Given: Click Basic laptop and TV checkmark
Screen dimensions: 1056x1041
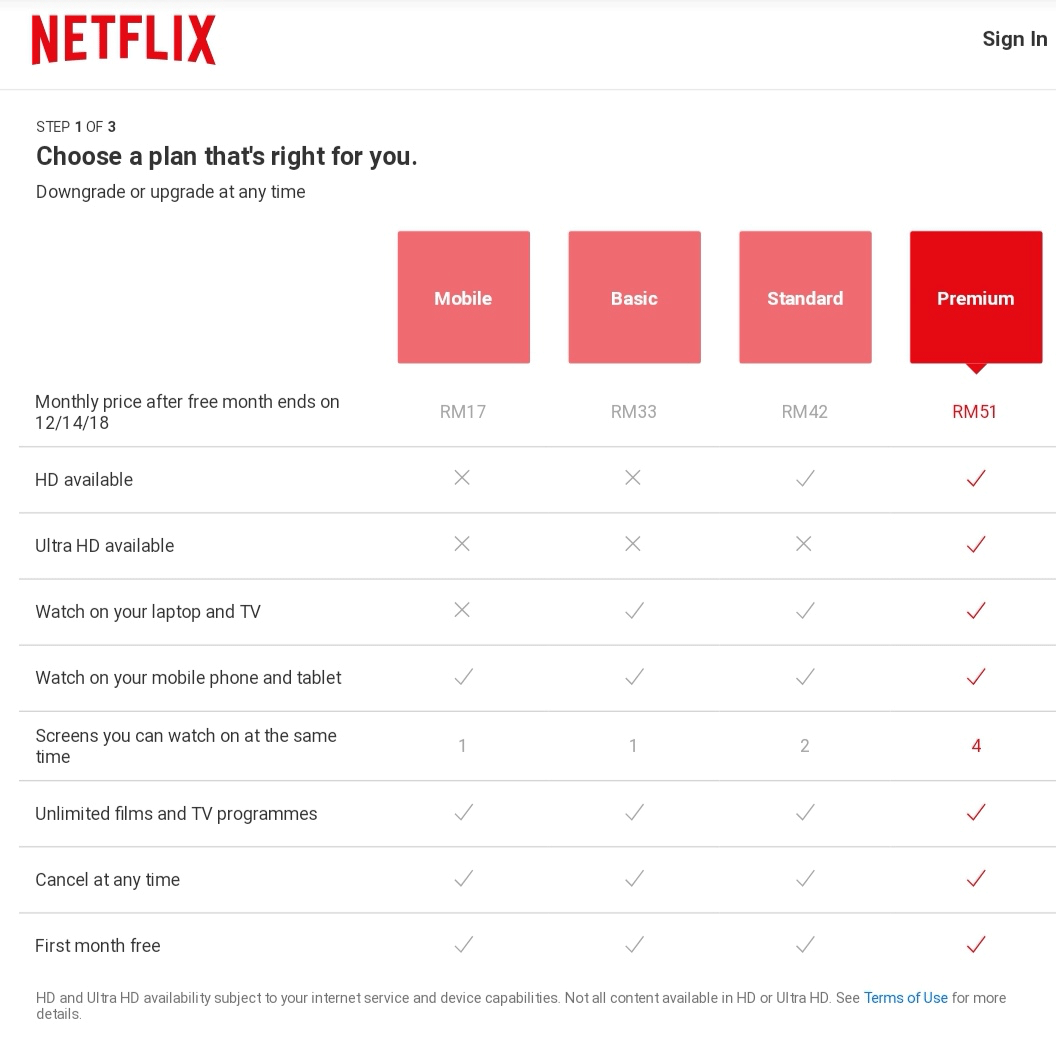Looking at the screenshot, I should (x=634, y=611).
